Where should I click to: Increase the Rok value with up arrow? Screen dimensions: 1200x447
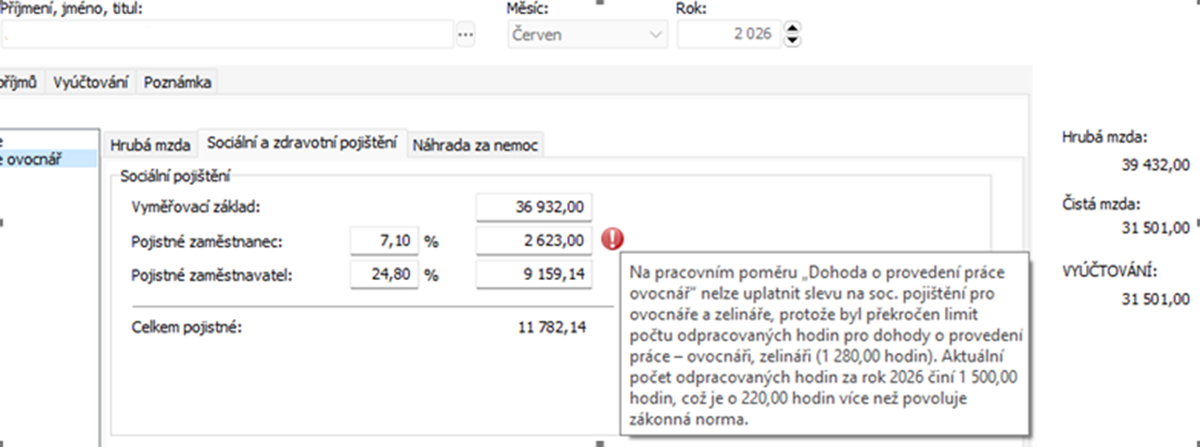tap(793, 29)
